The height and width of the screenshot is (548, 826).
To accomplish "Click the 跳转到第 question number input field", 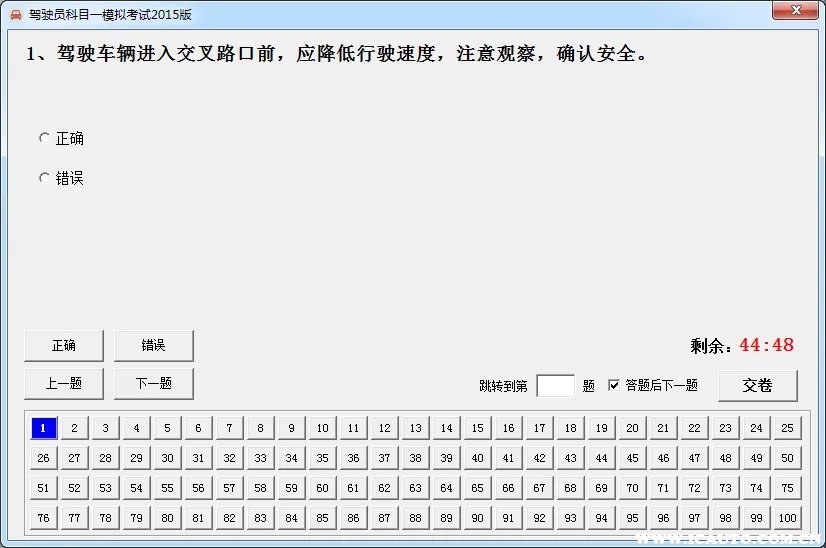I will coord(555,385).
